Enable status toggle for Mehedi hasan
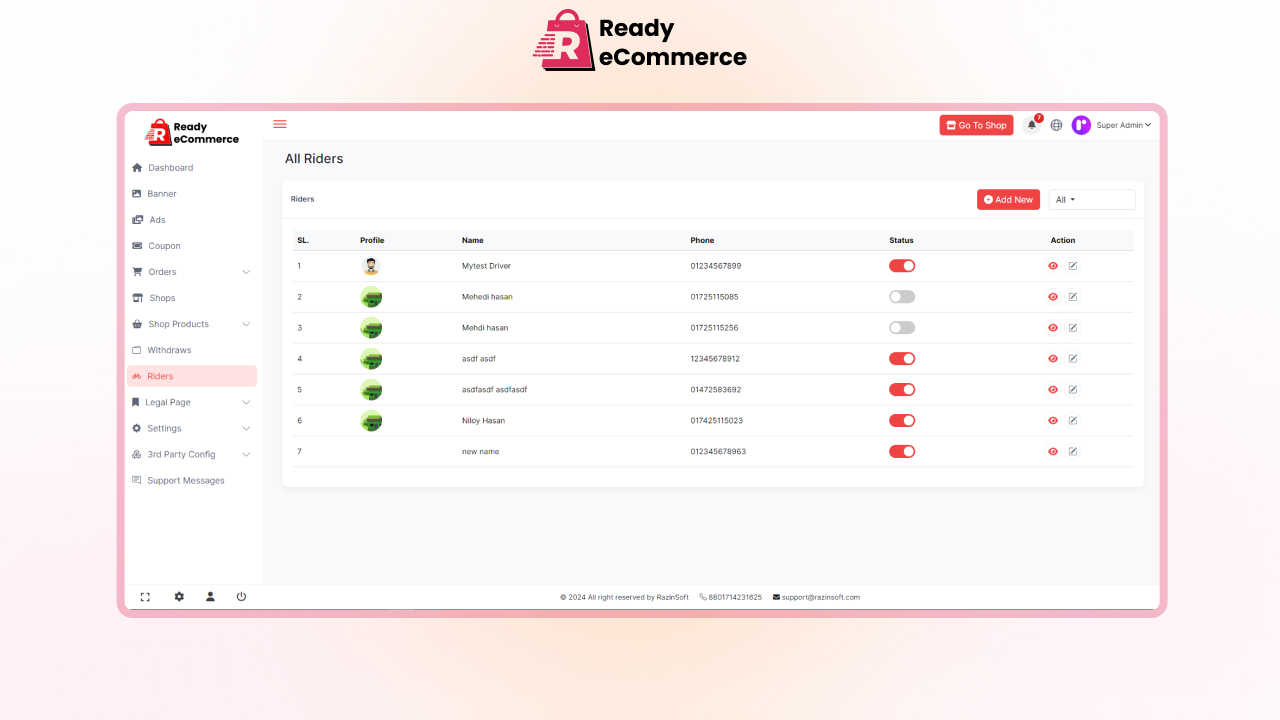This screenshot has width=1280, height=720. [901, 296]
